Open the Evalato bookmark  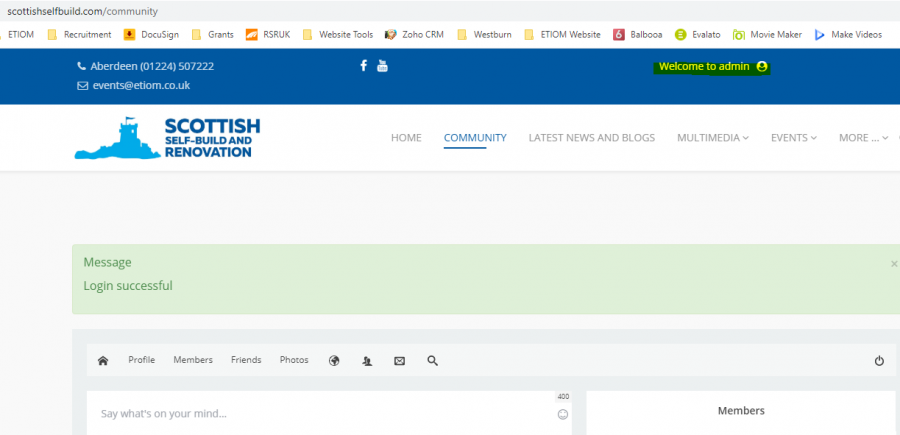pyautogui.click(x=697, y=34)
